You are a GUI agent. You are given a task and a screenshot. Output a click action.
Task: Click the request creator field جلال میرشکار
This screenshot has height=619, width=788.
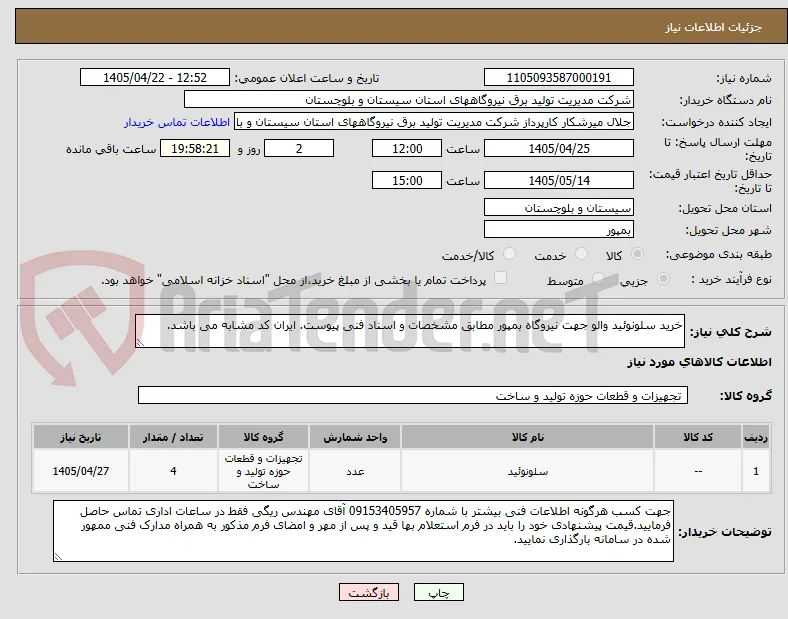coord(434,122)
